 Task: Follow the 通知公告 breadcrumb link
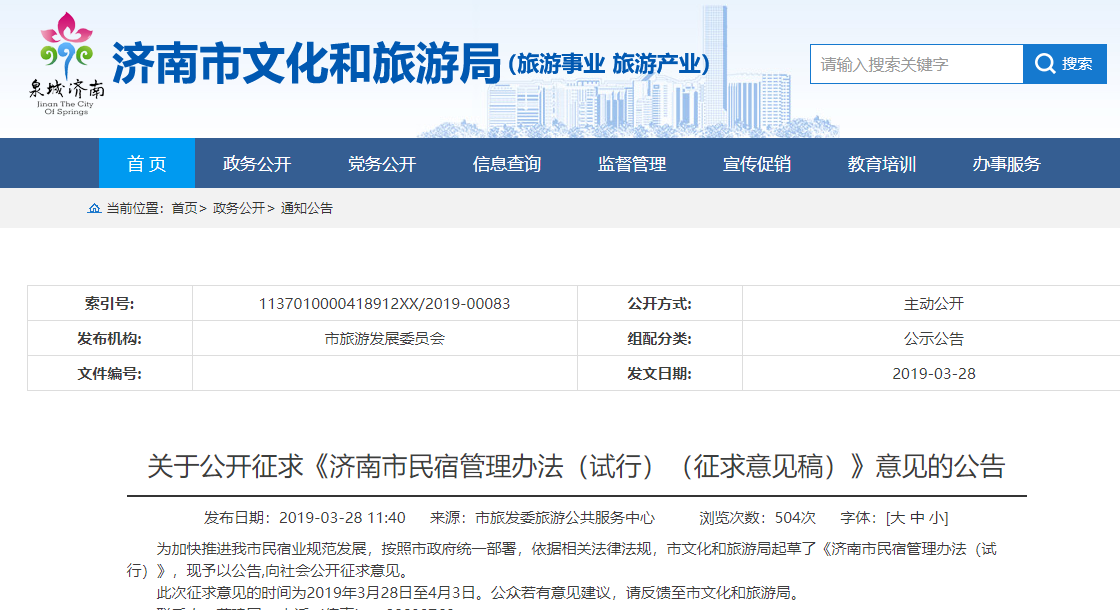(x=307, y=208)
